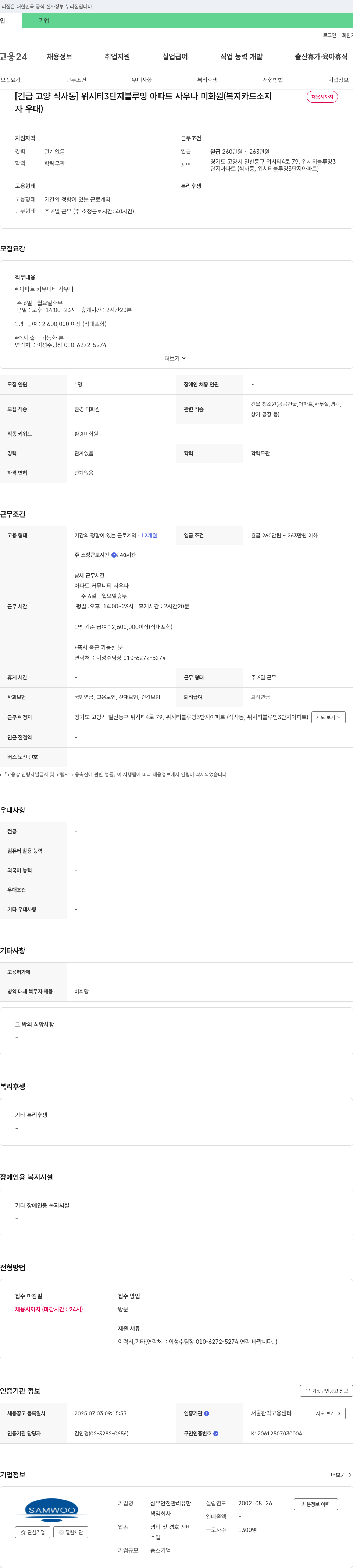Open the 직업 능력 개발 menu
This screenshot has width=353, height=1568.
tap(241, 57)
